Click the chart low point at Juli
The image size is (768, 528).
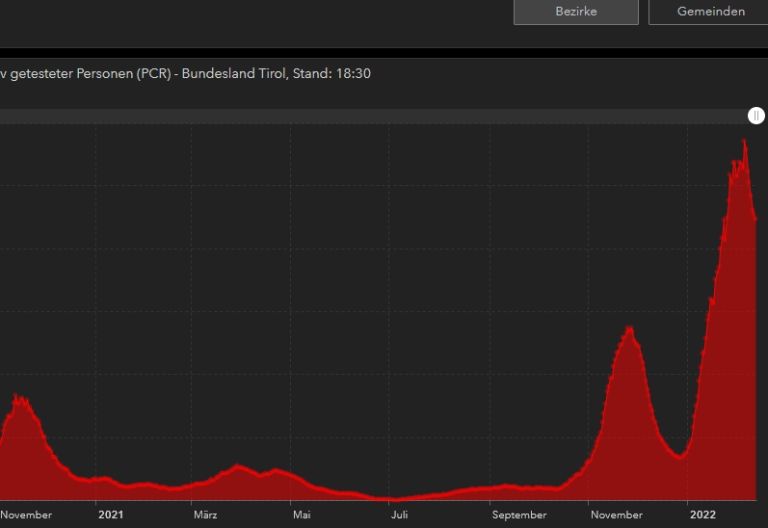tap(394, 498)
